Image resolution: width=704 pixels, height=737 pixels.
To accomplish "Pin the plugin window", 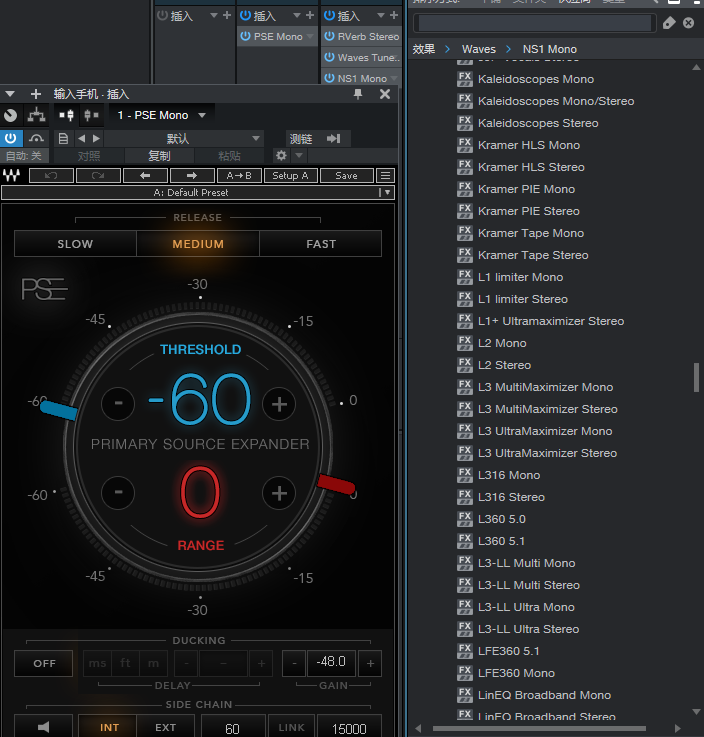I will point(358,94).
